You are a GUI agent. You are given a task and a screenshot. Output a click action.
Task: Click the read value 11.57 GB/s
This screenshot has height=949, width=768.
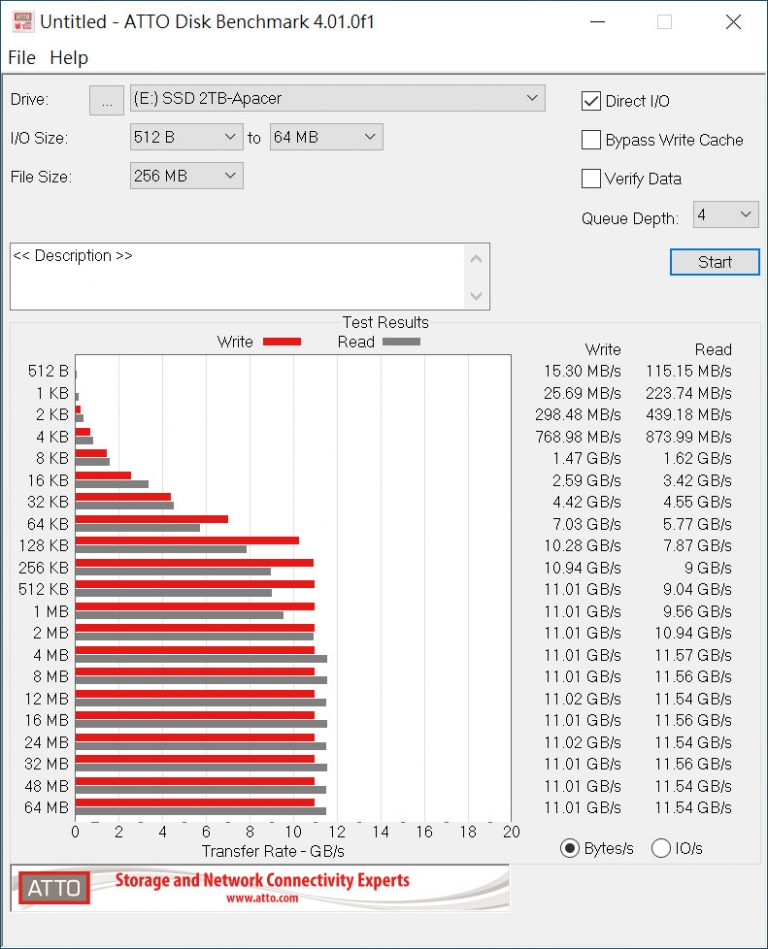pos(693,655)
